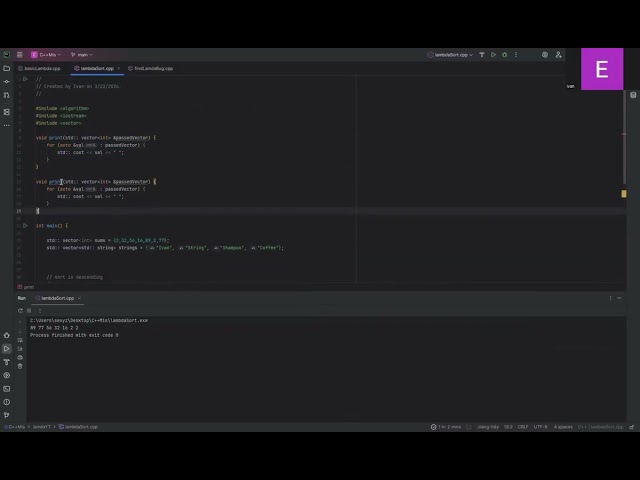The height and width of the screenshot is (480, 640).
Task: Click the run gutter icon on line 1
Action: [25, 79]
